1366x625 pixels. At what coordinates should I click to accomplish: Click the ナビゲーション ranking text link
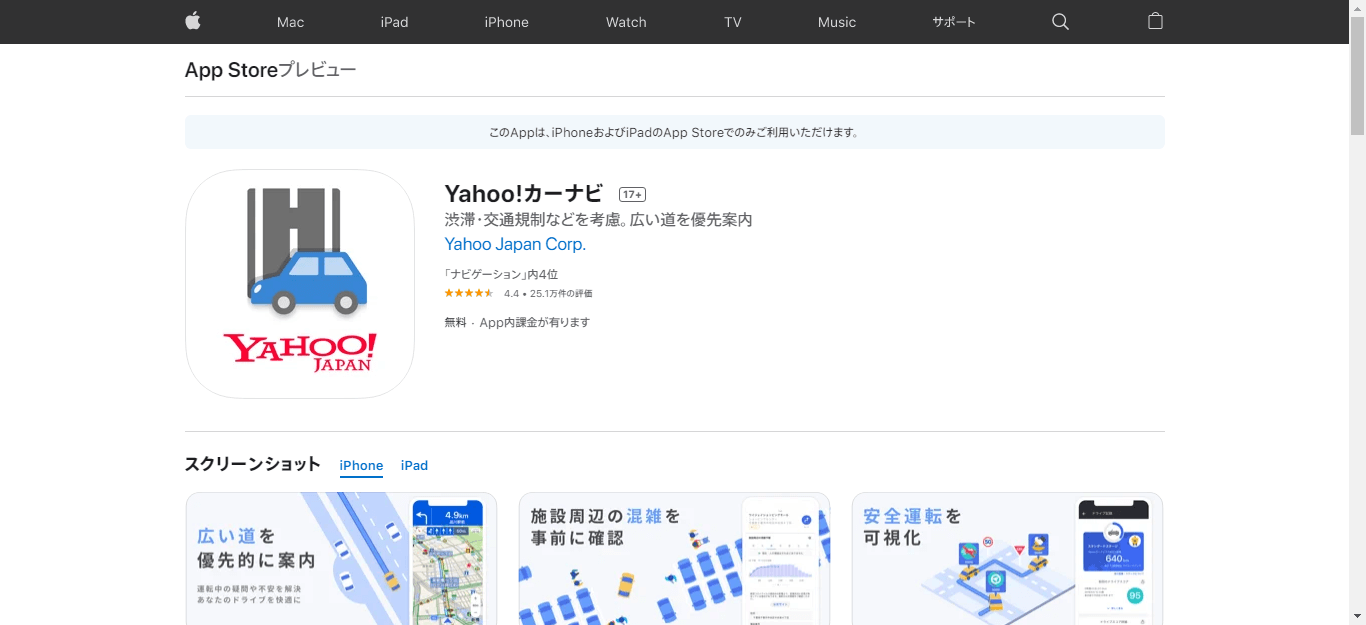coord(501,273)
